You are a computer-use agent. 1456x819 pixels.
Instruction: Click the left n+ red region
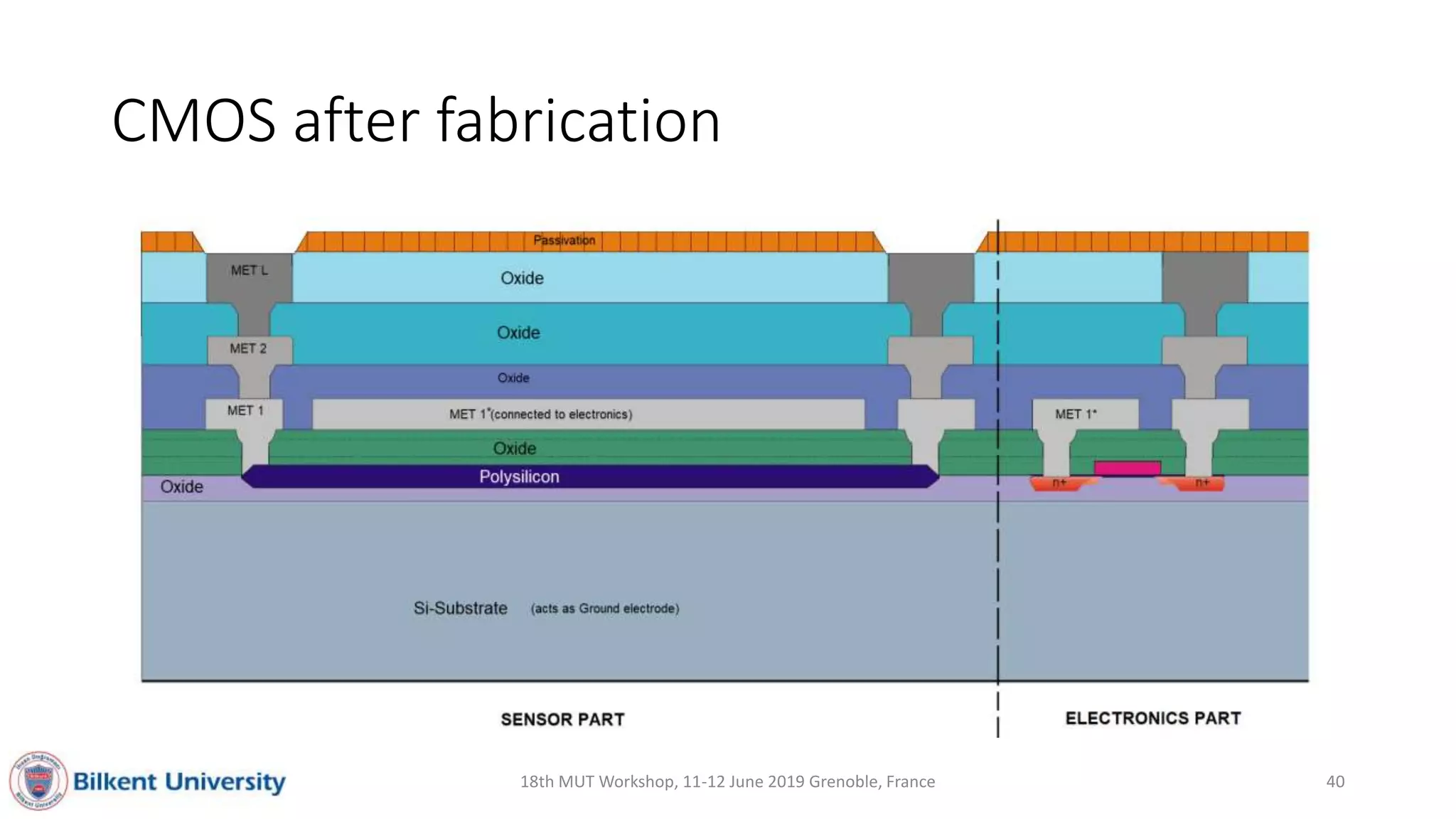[x=1059, y=483]
